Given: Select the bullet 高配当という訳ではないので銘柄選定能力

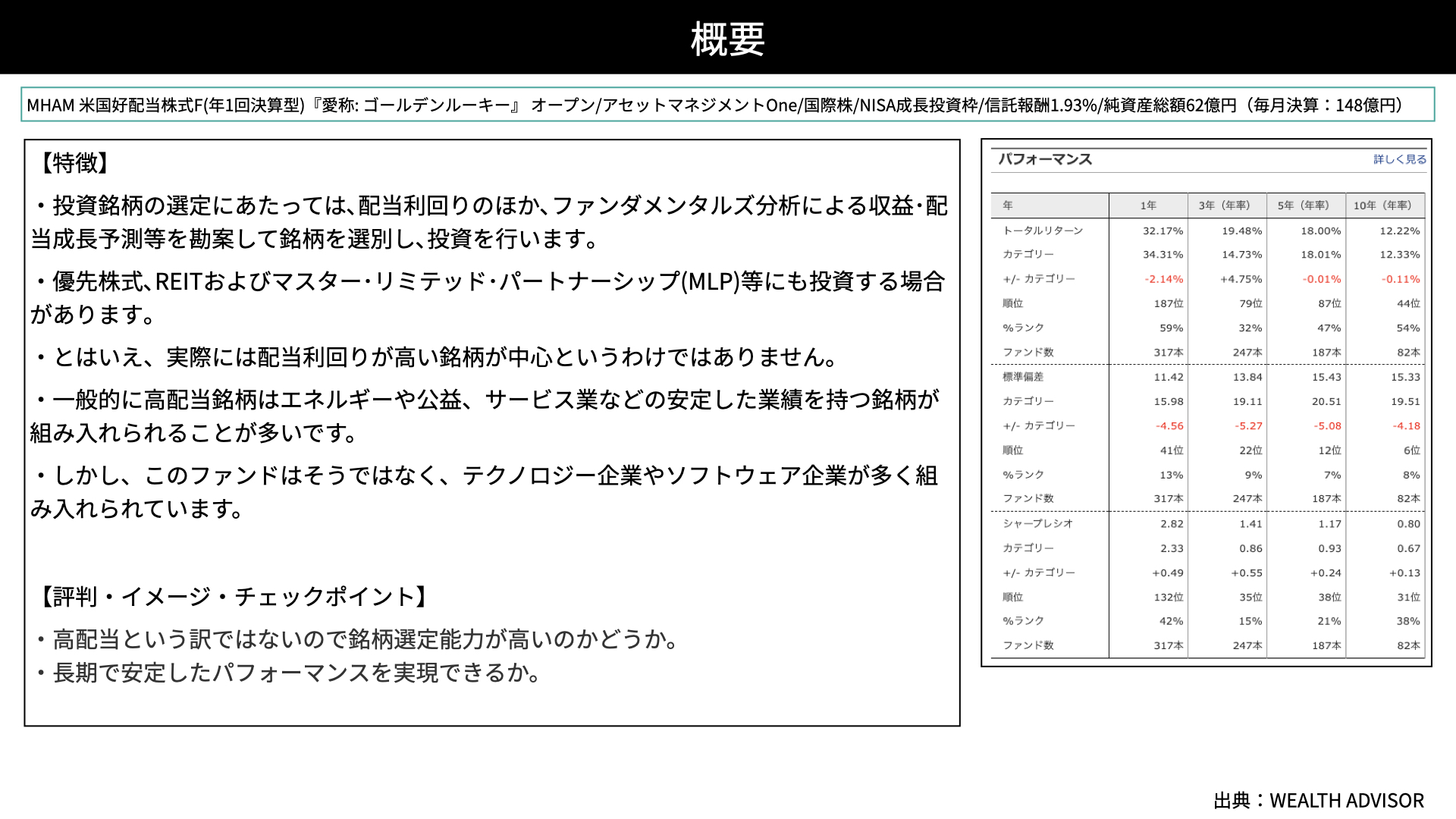Looking at the screenshot, I should [x=356, y=639].
